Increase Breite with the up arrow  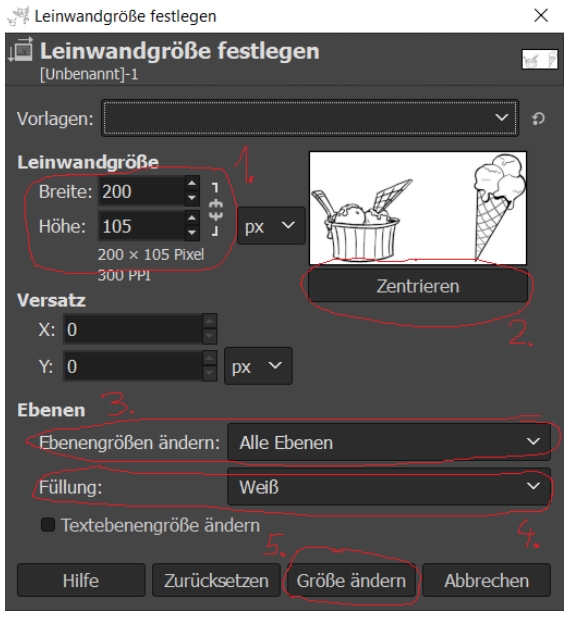(x=192, y=183)
